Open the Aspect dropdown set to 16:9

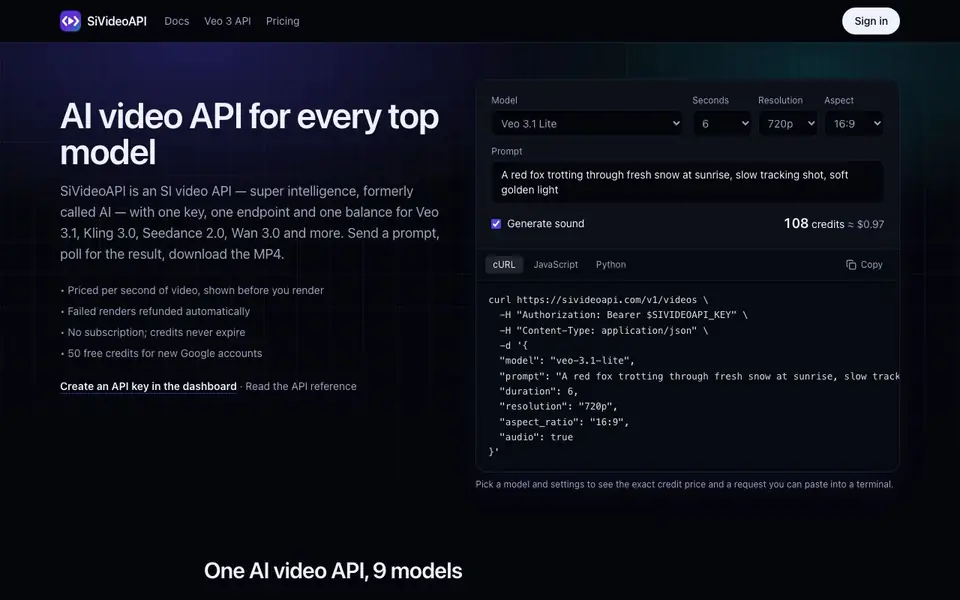point(854,124)
